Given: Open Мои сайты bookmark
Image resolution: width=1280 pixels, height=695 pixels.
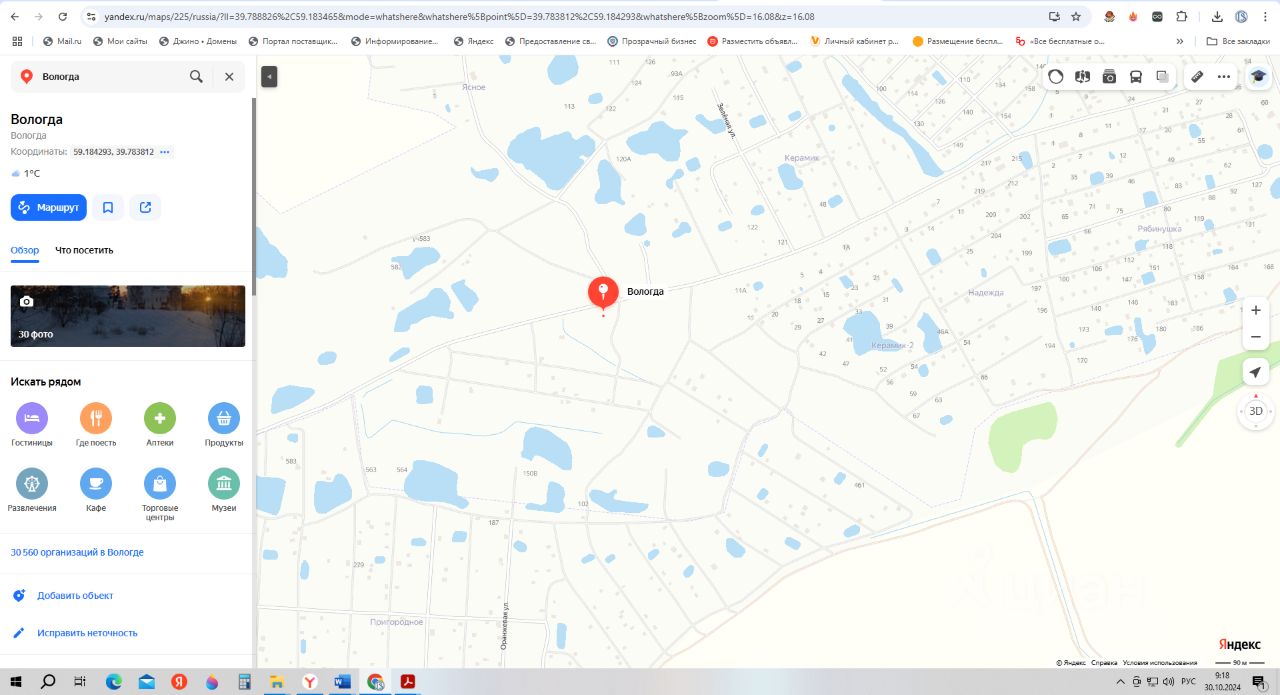Looking at the screenshot, I should tap(120, 41).
